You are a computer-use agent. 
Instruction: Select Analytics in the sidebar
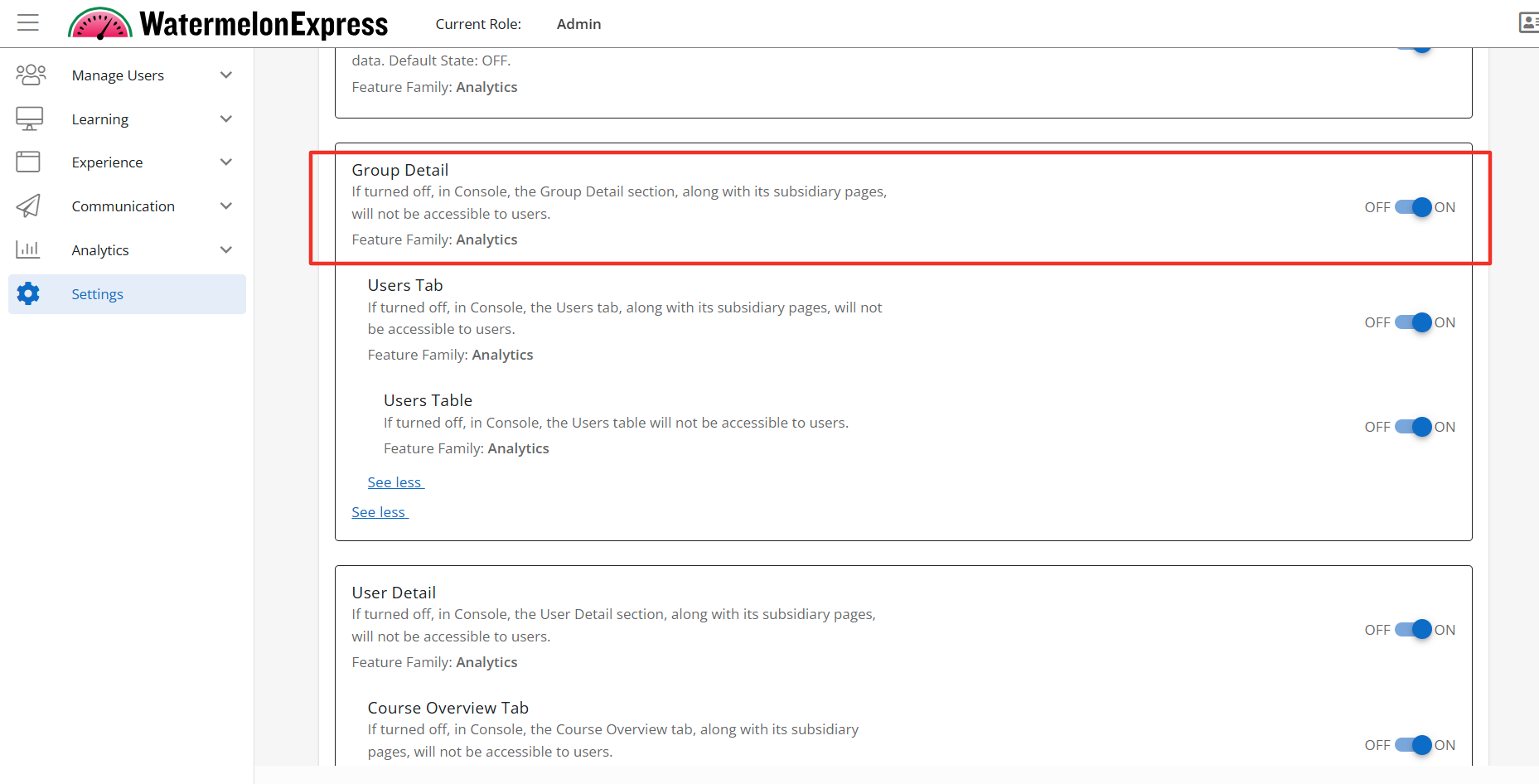(100, 250)
